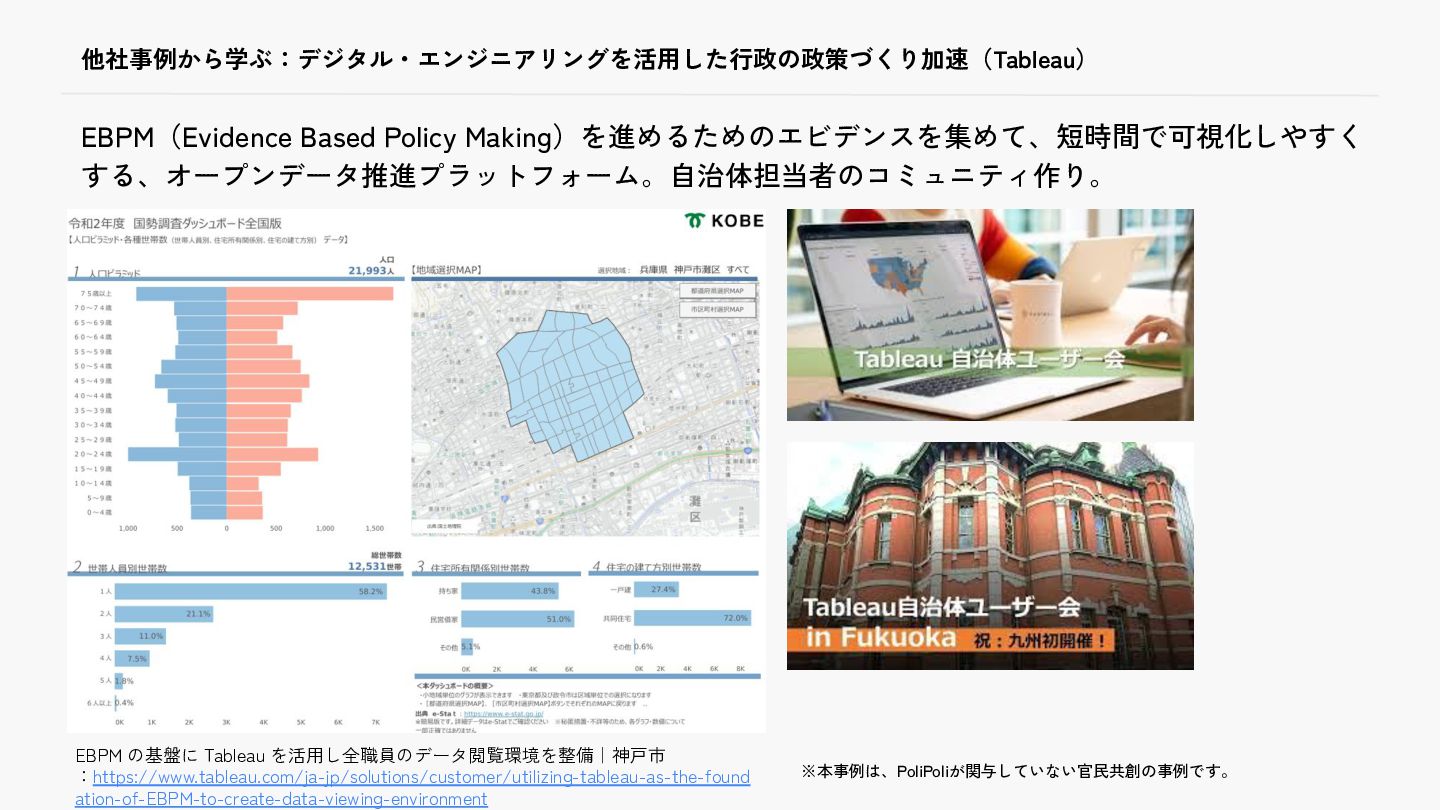Viewport: 1440px width, 810px height.
Task: Click the 灘区 label on the map
Action: point(695,509)
